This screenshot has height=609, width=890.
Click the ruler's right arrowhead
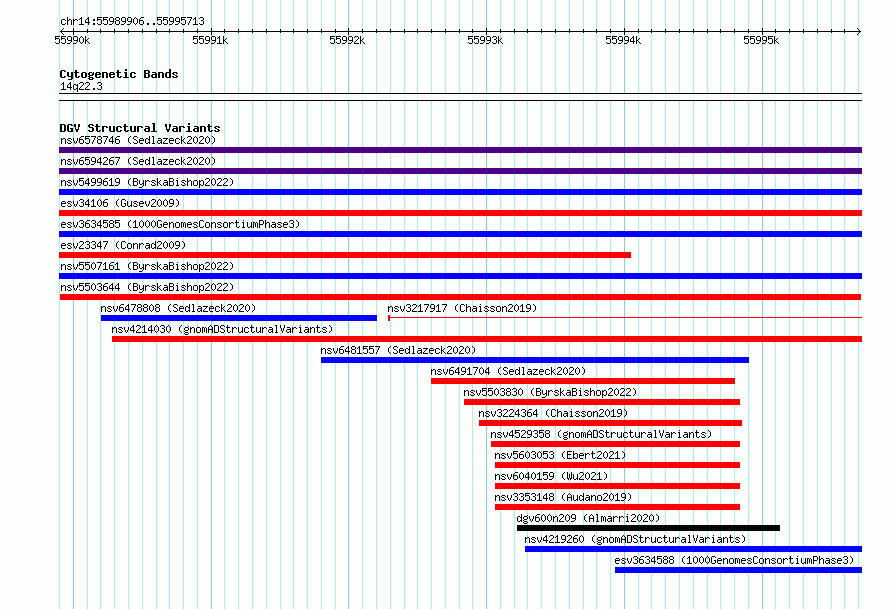pyautogui.click(x=859, y=31)
